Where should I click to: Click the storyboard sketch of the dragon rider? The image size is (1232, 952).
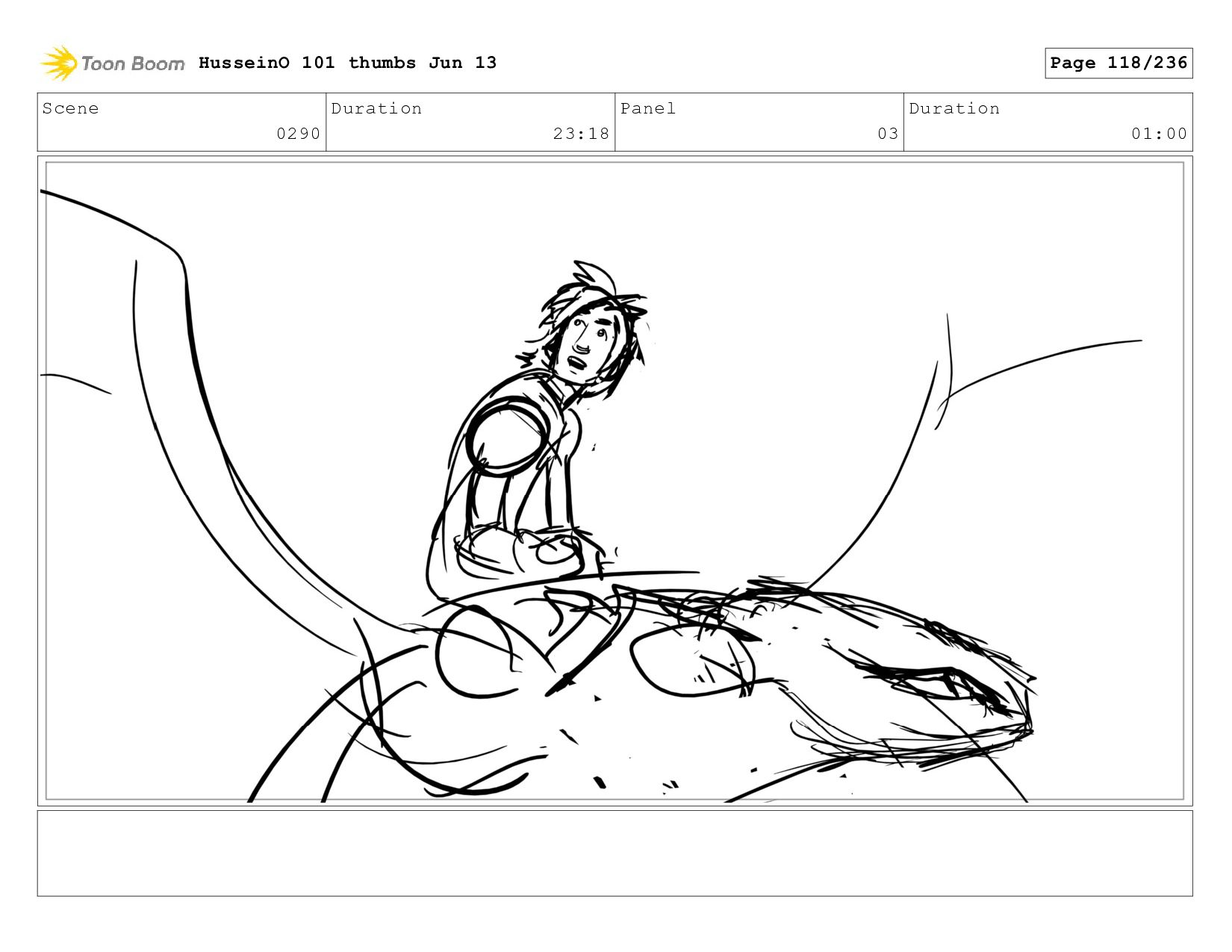click(x=615, y=482)
